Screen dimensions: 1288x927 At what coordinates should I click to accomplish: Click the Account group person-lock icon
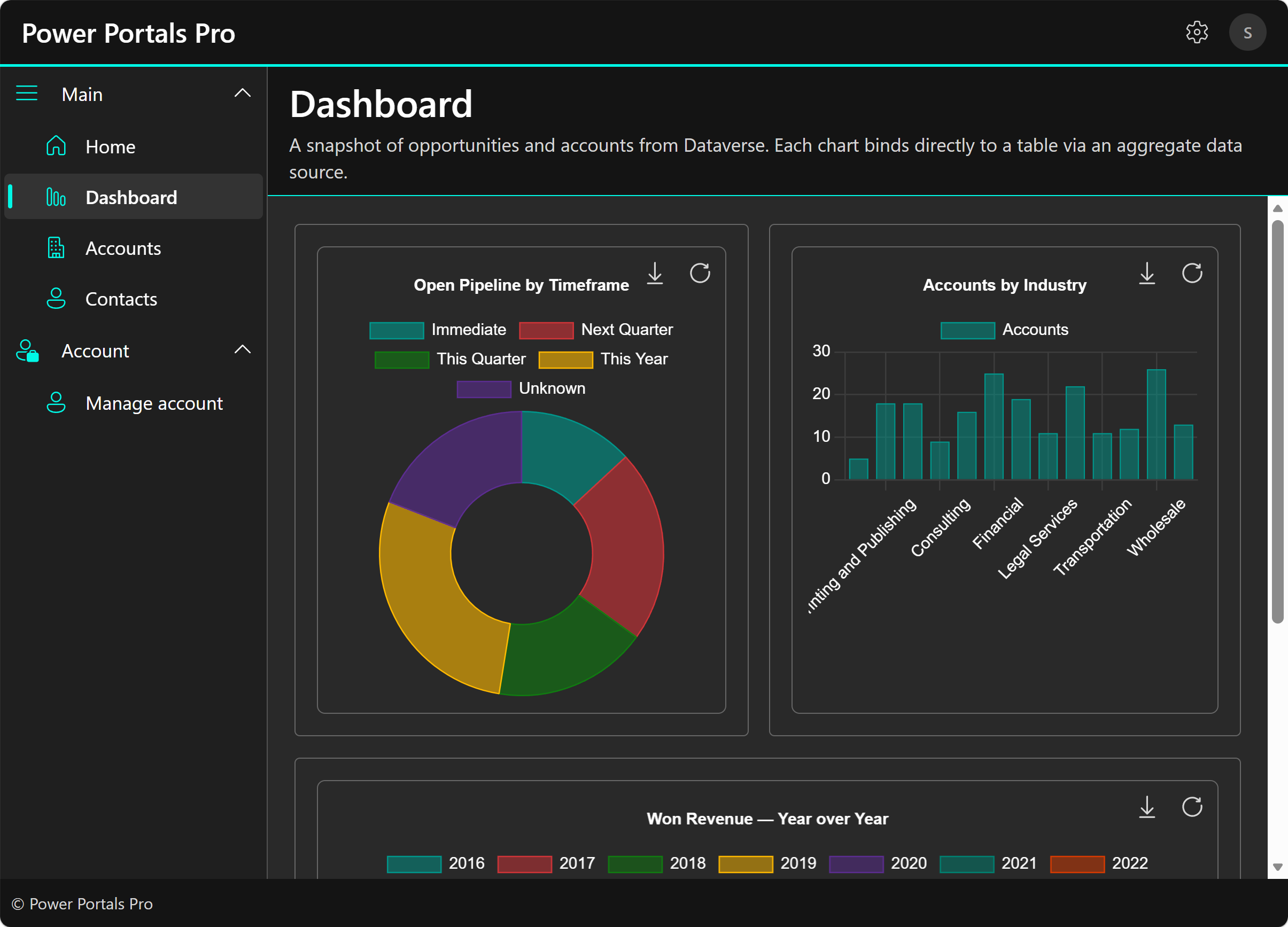tap(27, 351)
